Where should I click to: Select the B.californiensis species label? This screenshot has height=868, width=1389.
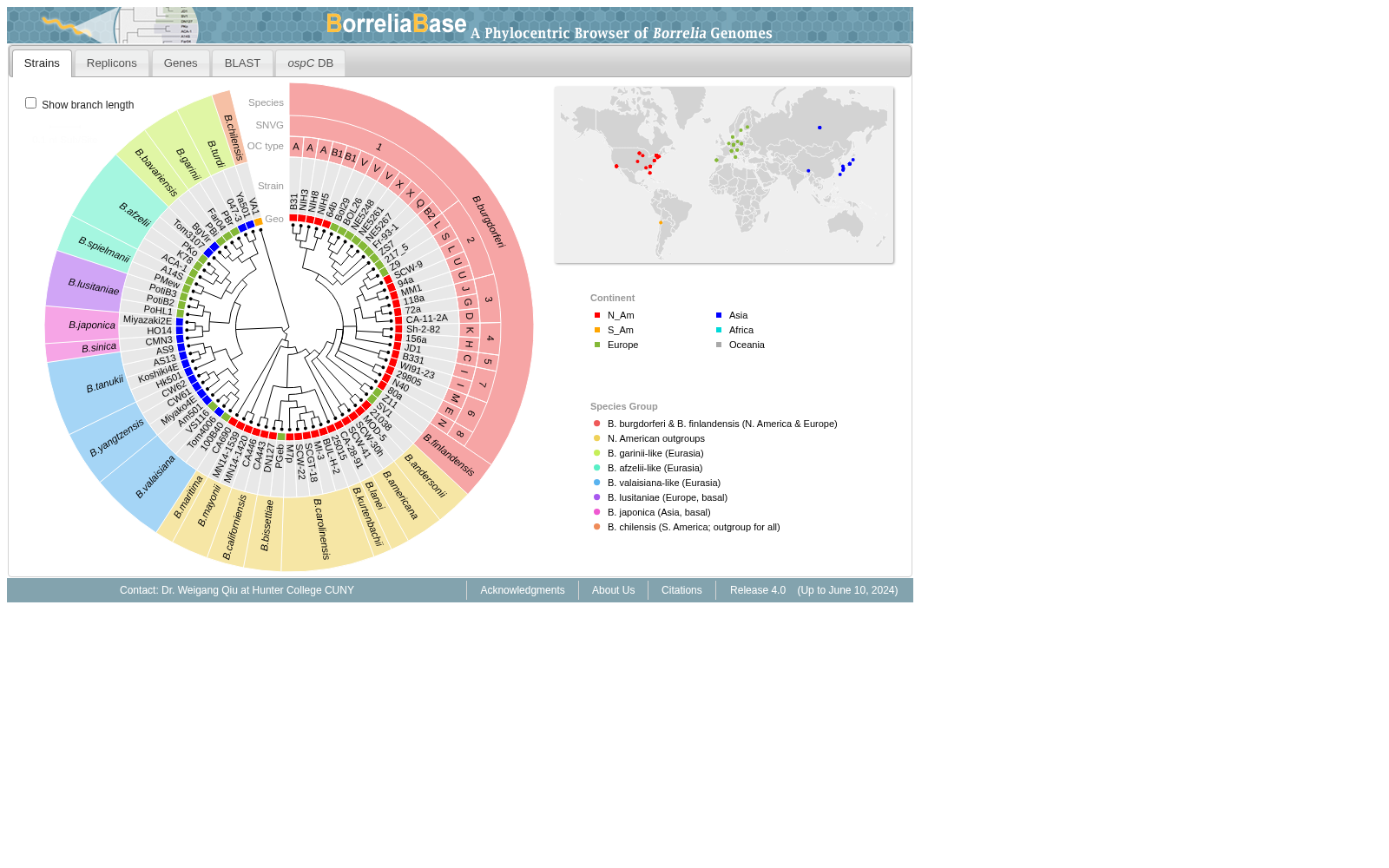click(234, 527)
